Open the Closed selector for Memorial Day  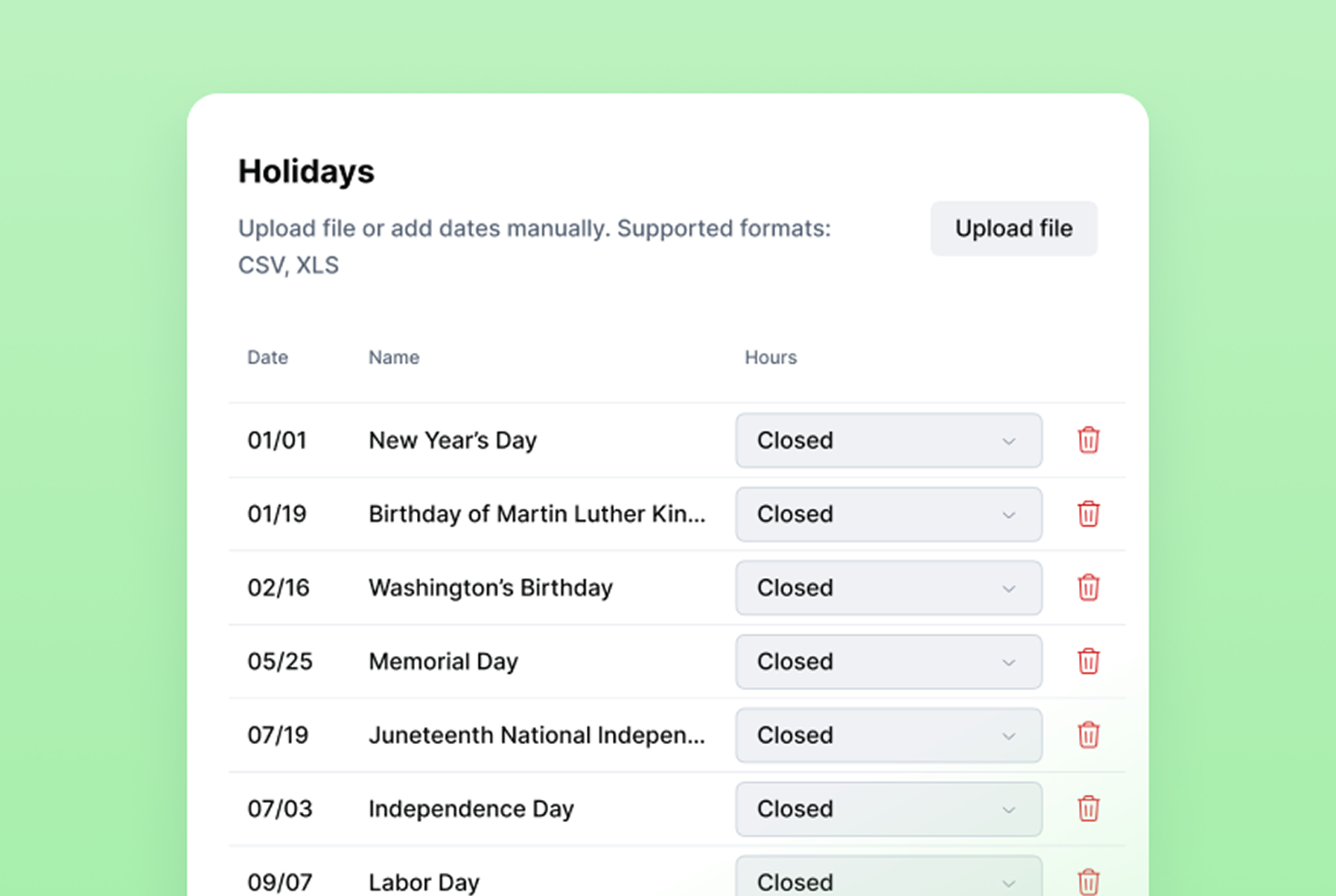[888, 661]
